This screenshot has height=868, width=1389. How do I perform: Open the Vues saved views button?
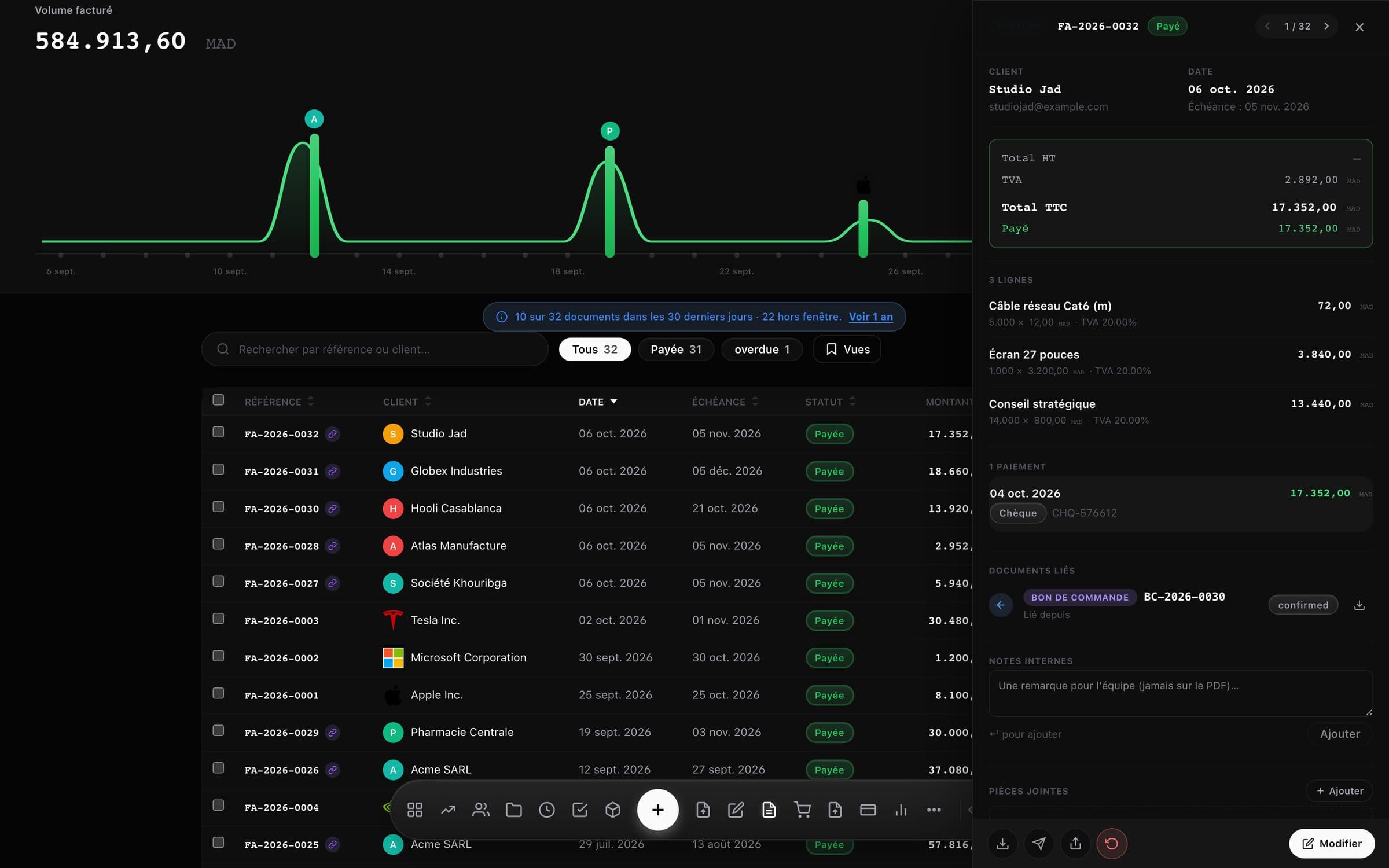point(847,349)
